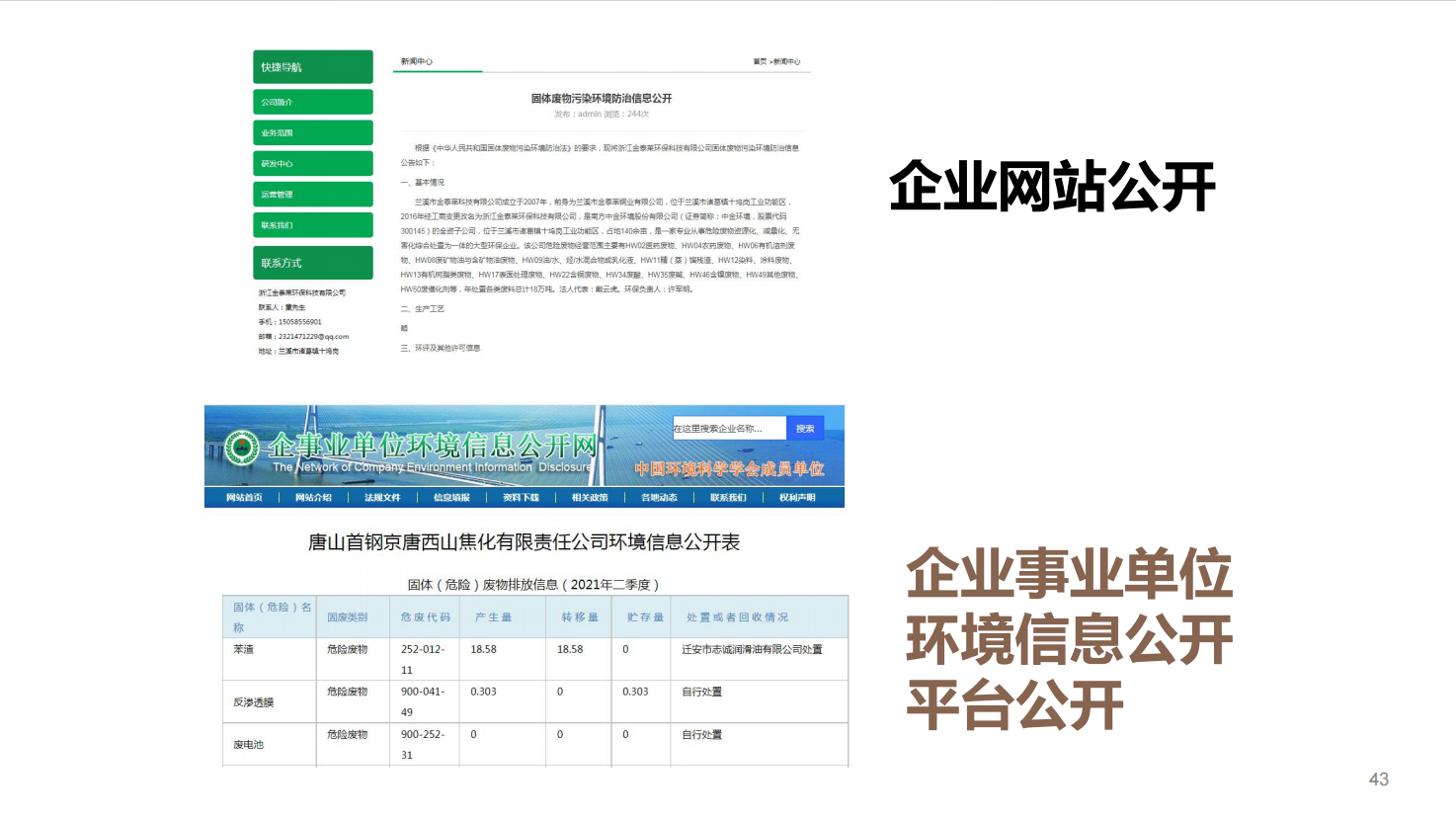This screenshot has width=1456, height=819.
Task: Click the 首页 breadcrumb link
Action: coord(759,61)
